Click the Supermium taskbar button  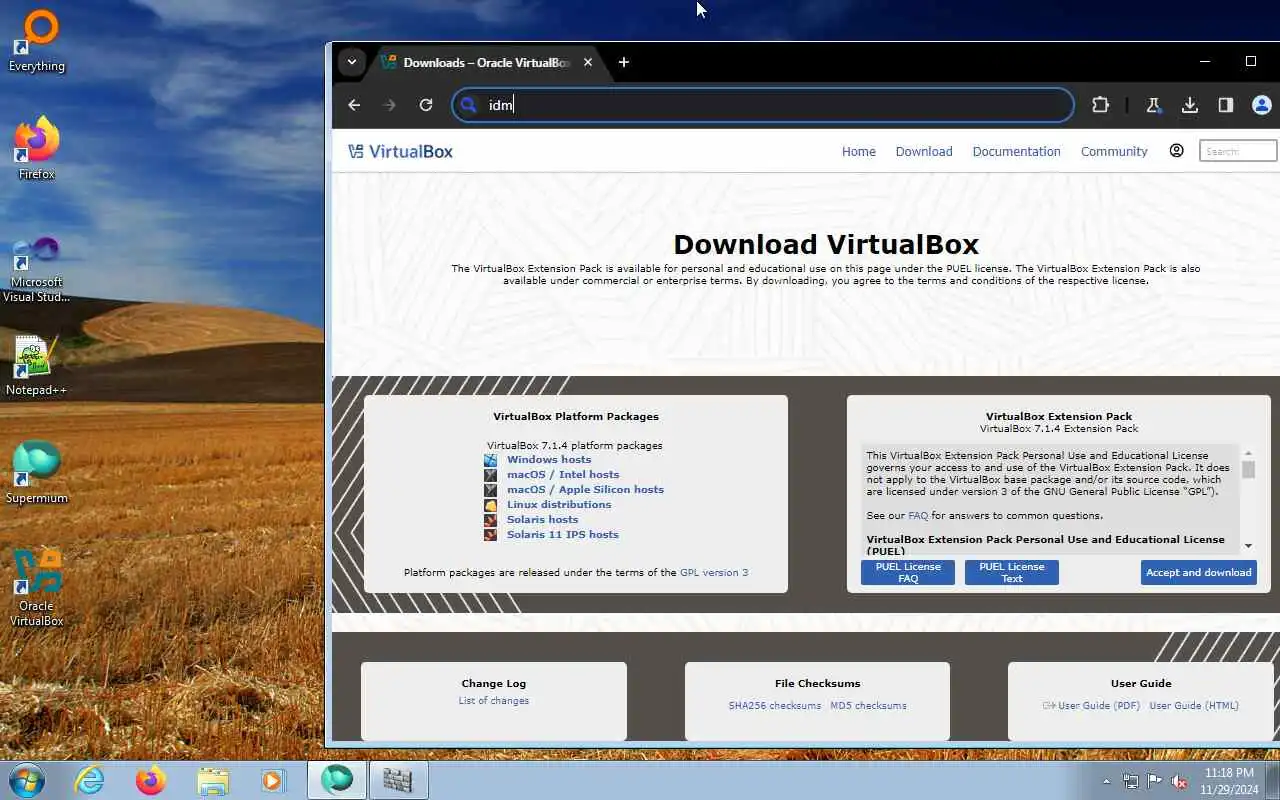[337, 780]
